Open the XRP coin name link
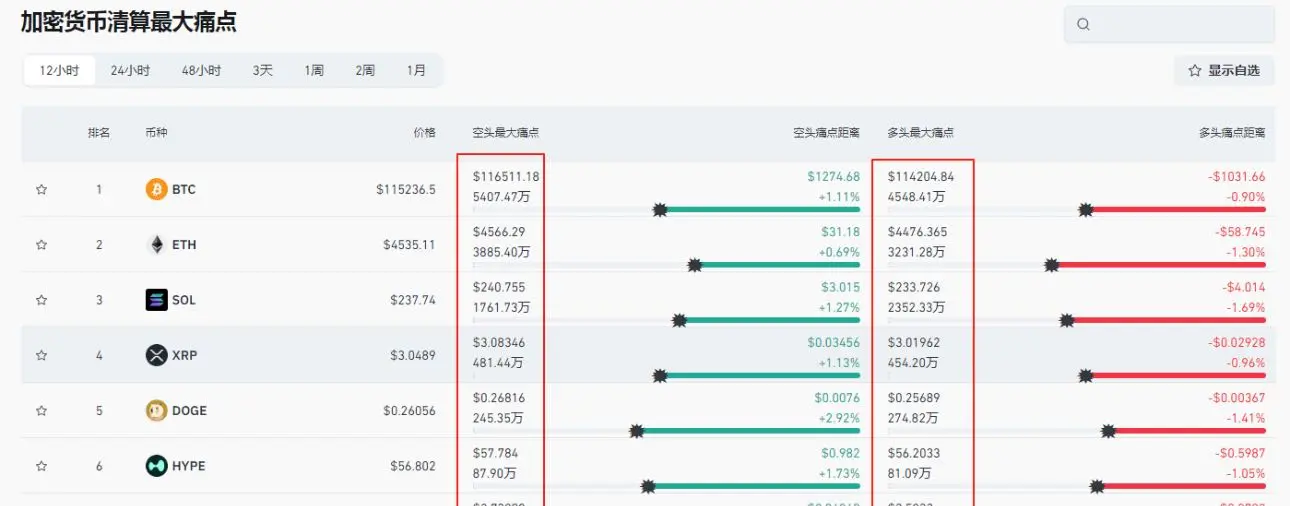This screenshot has height=506, width=1290. tap(185, 355)
